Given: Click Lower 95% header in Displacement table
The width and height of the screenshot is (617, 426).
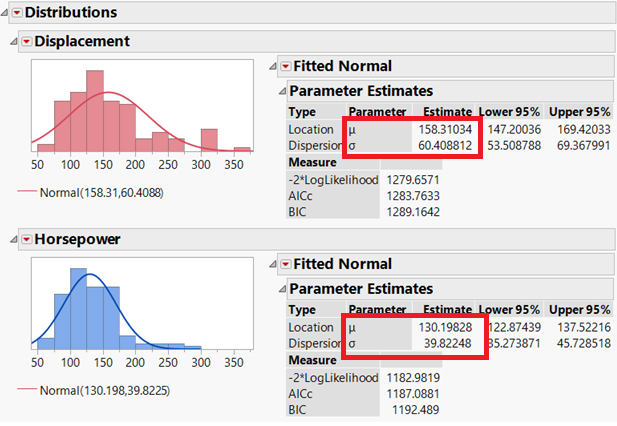Looking at the screenshot, I should click(509, 112).
